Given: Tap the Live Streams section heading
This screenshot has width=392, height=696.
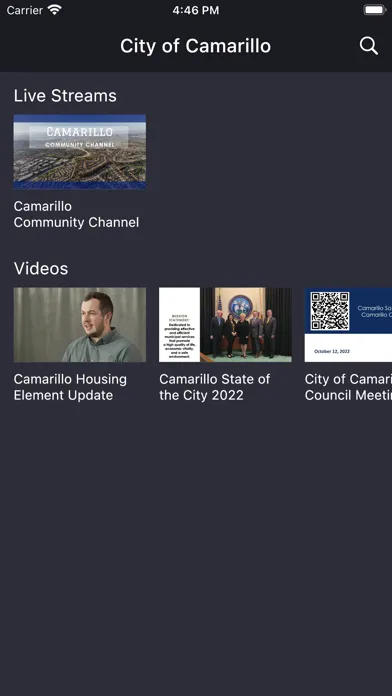Looking at the screenshot, I should (65, 96).
